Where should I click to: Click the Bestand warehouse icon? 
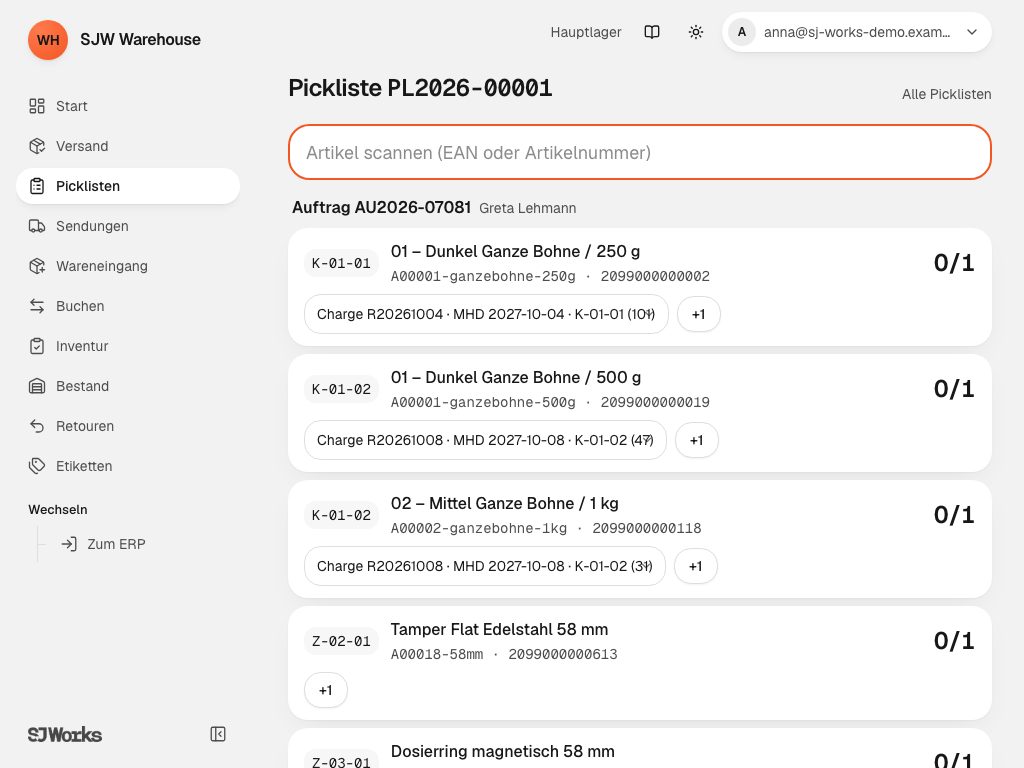37,386
